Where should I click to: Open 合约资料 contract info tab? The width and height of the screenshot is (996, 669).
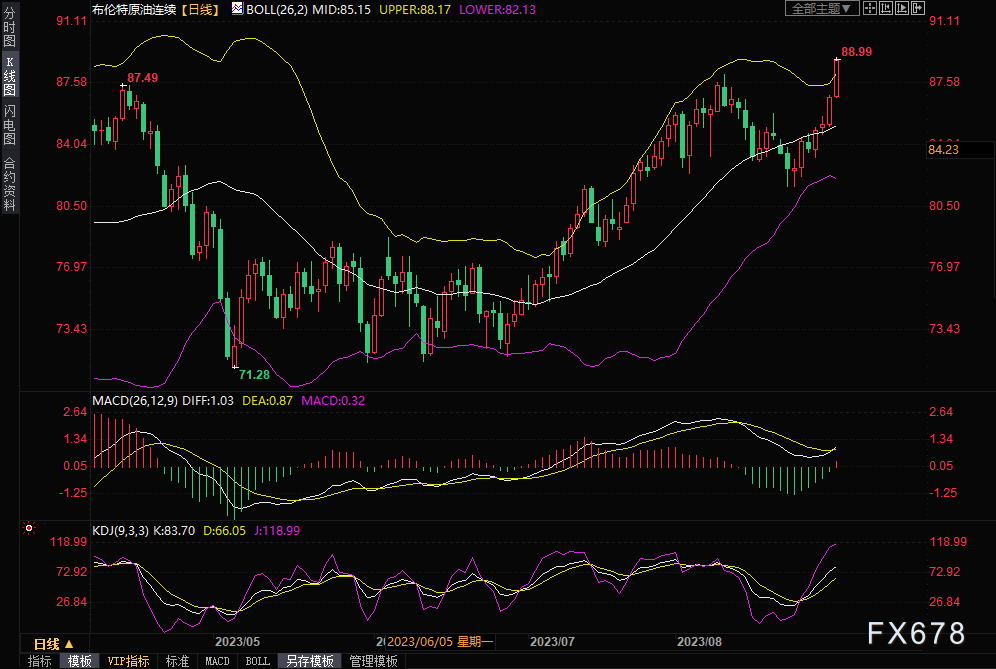coord(9,184)
